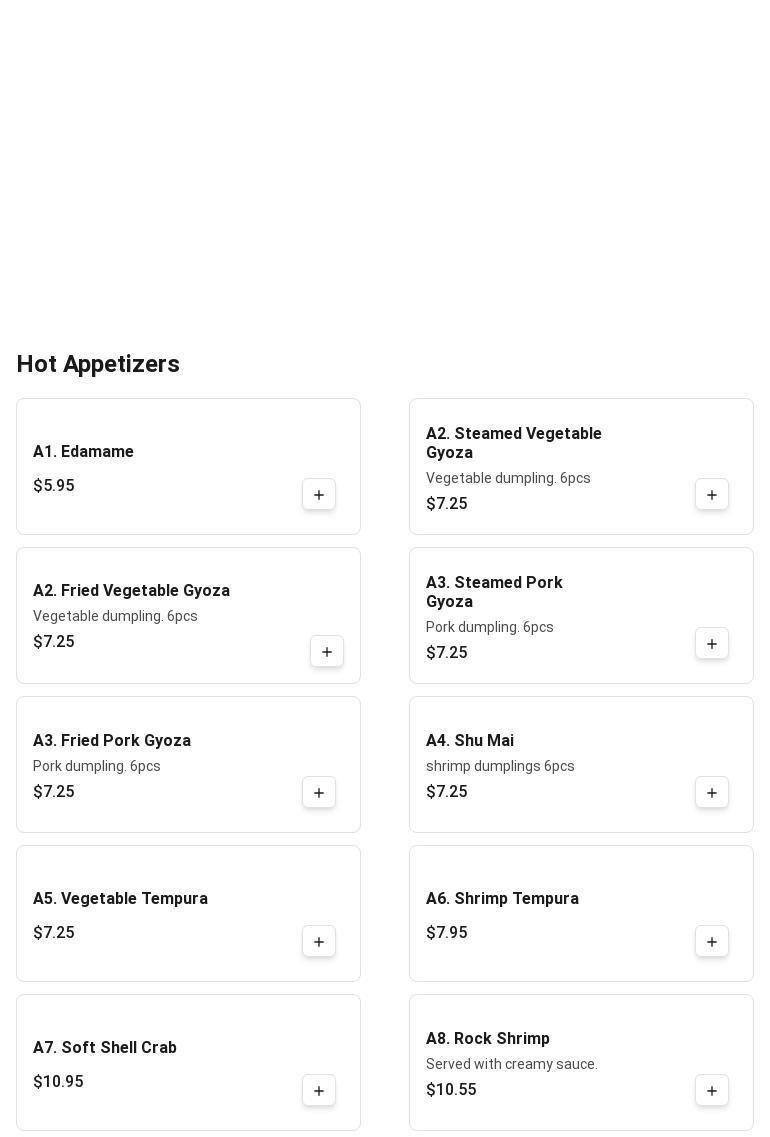Add A2. Steamed Vegetable Gyoza to cart
Viewport: 770px width, 1137px height.
tap(712, 495)
